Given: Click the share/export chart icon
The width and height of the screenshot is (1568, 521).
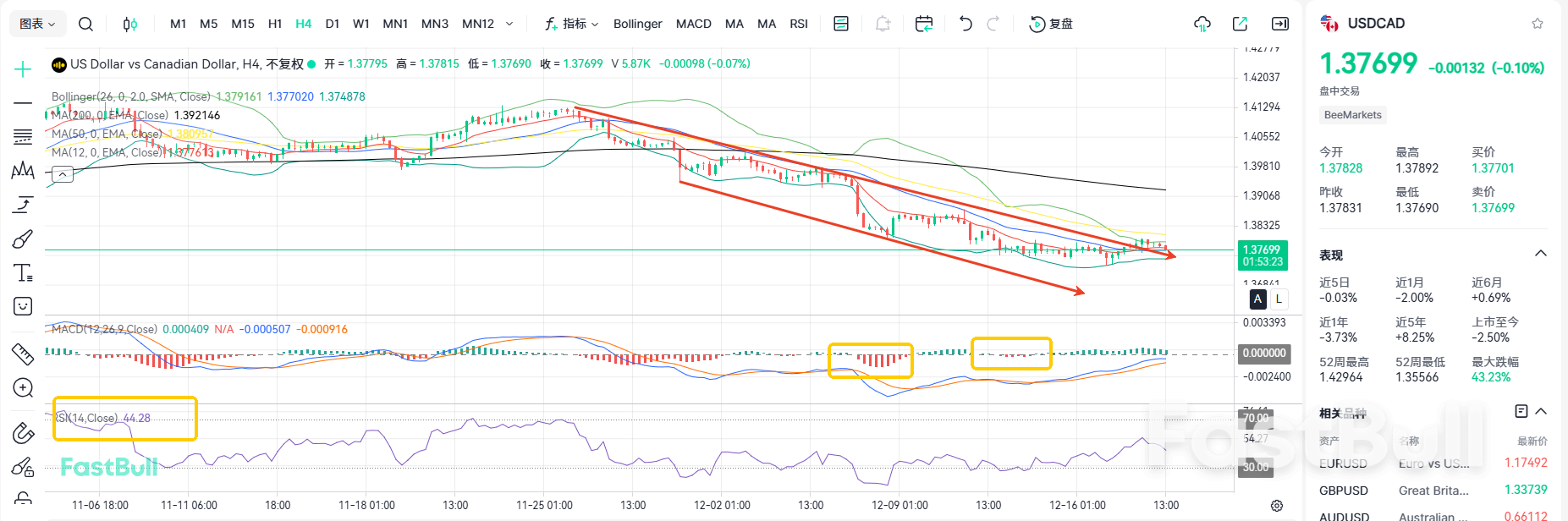Looking at the screenshot, I should click(1240, 24).
